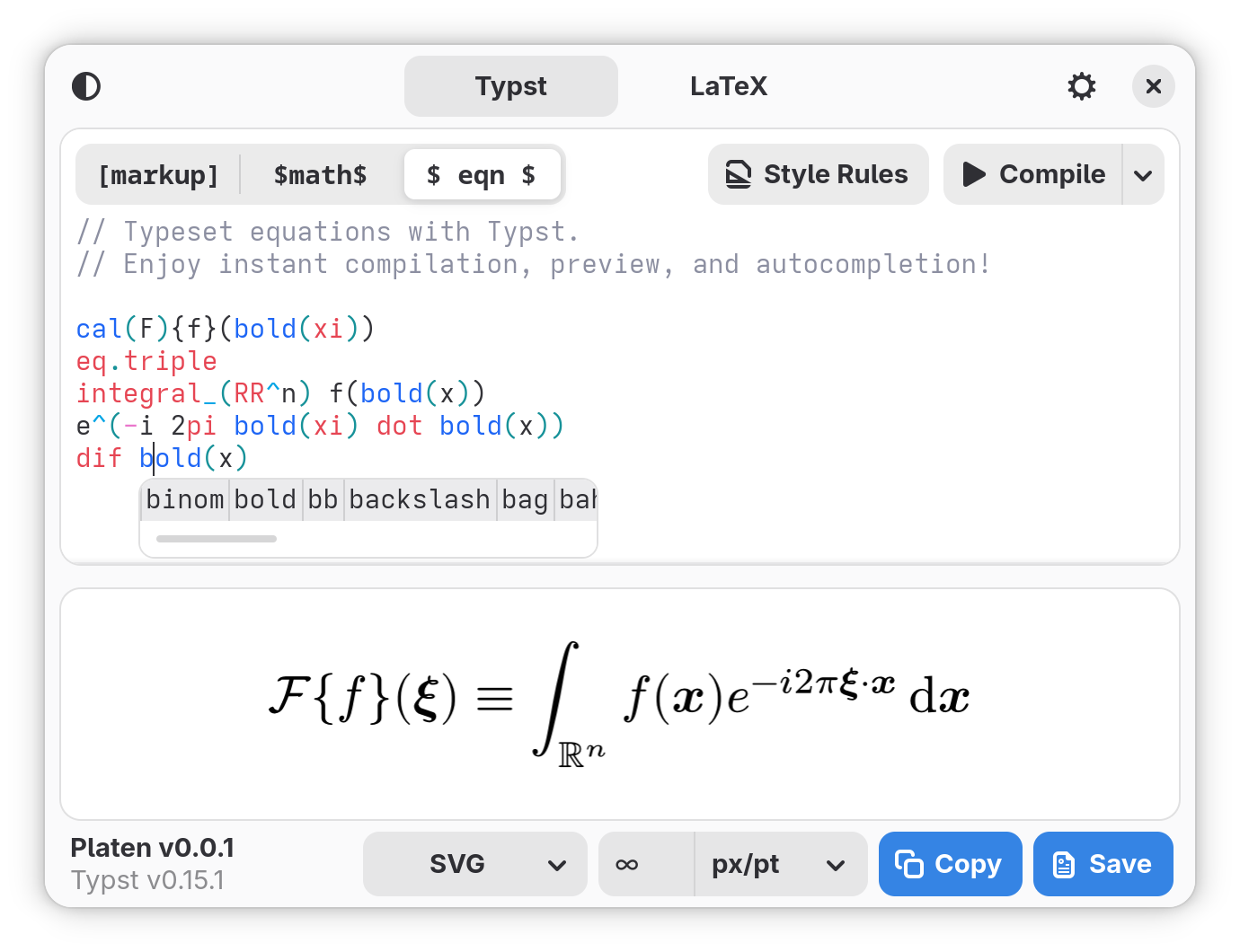The image size is (1240, 952).
Task: Click 'Platen v0.0.1' label
Action: 153,848
